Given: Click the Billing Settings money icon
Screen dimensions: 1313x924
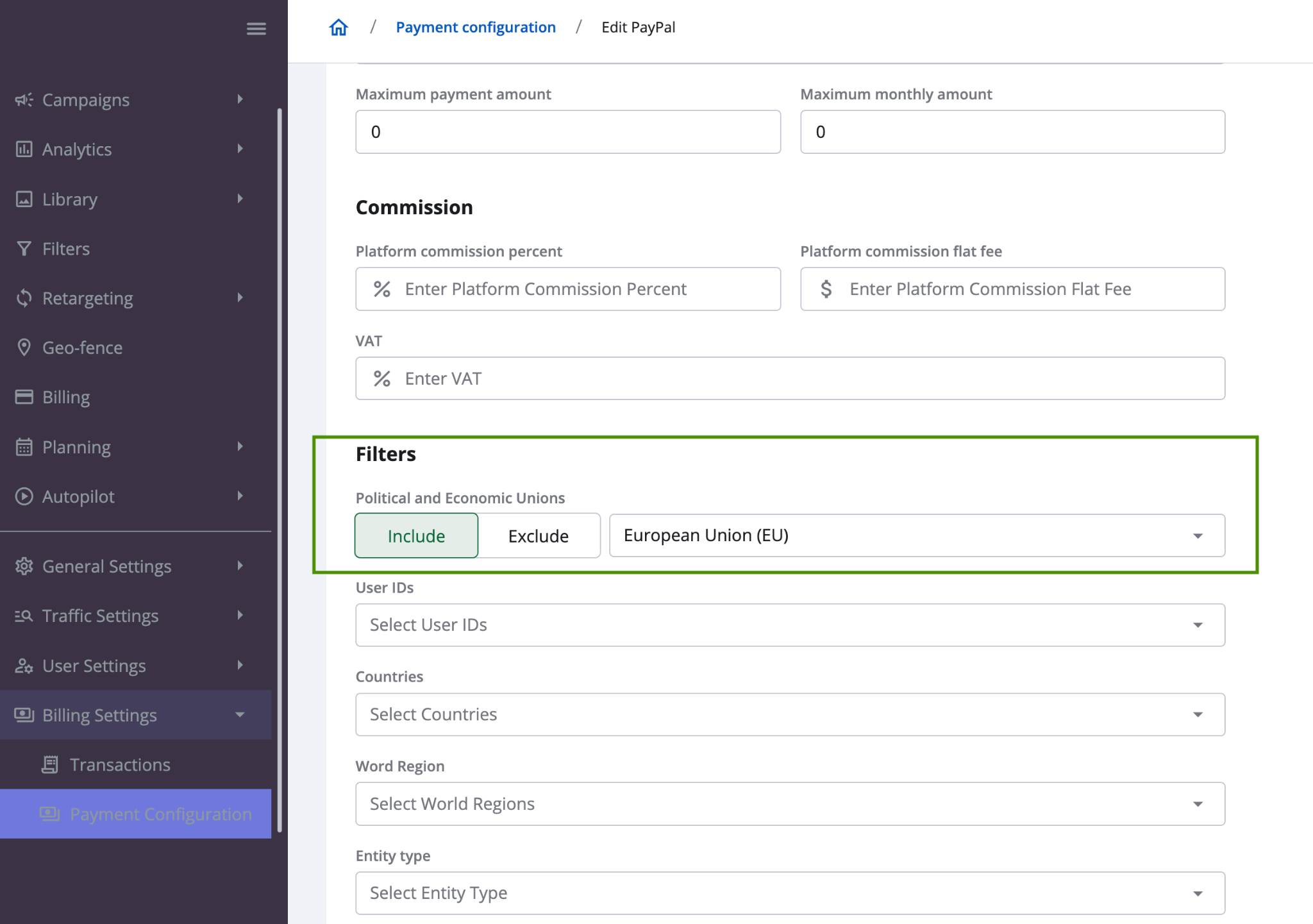Looking at the screenshot, I should point(24,715).
